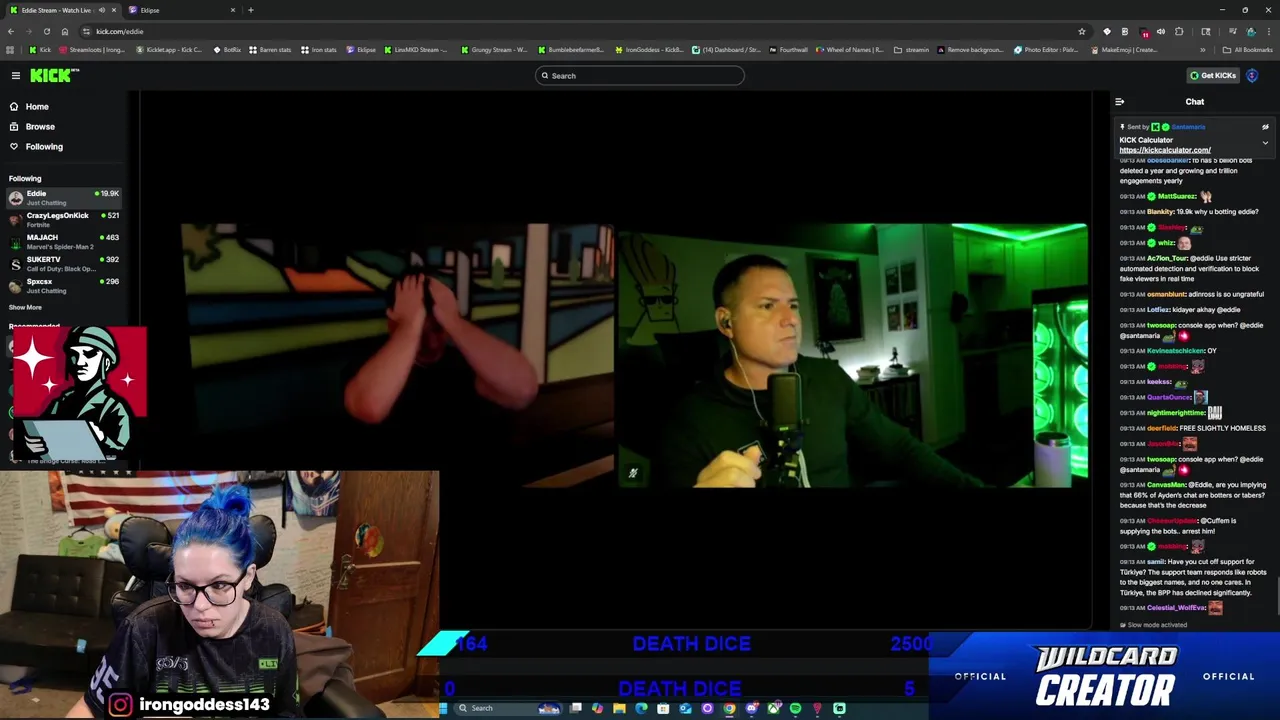The image size is (1280, 720).
Task: Click the taskbar Search box
Action: coord(507,708)
